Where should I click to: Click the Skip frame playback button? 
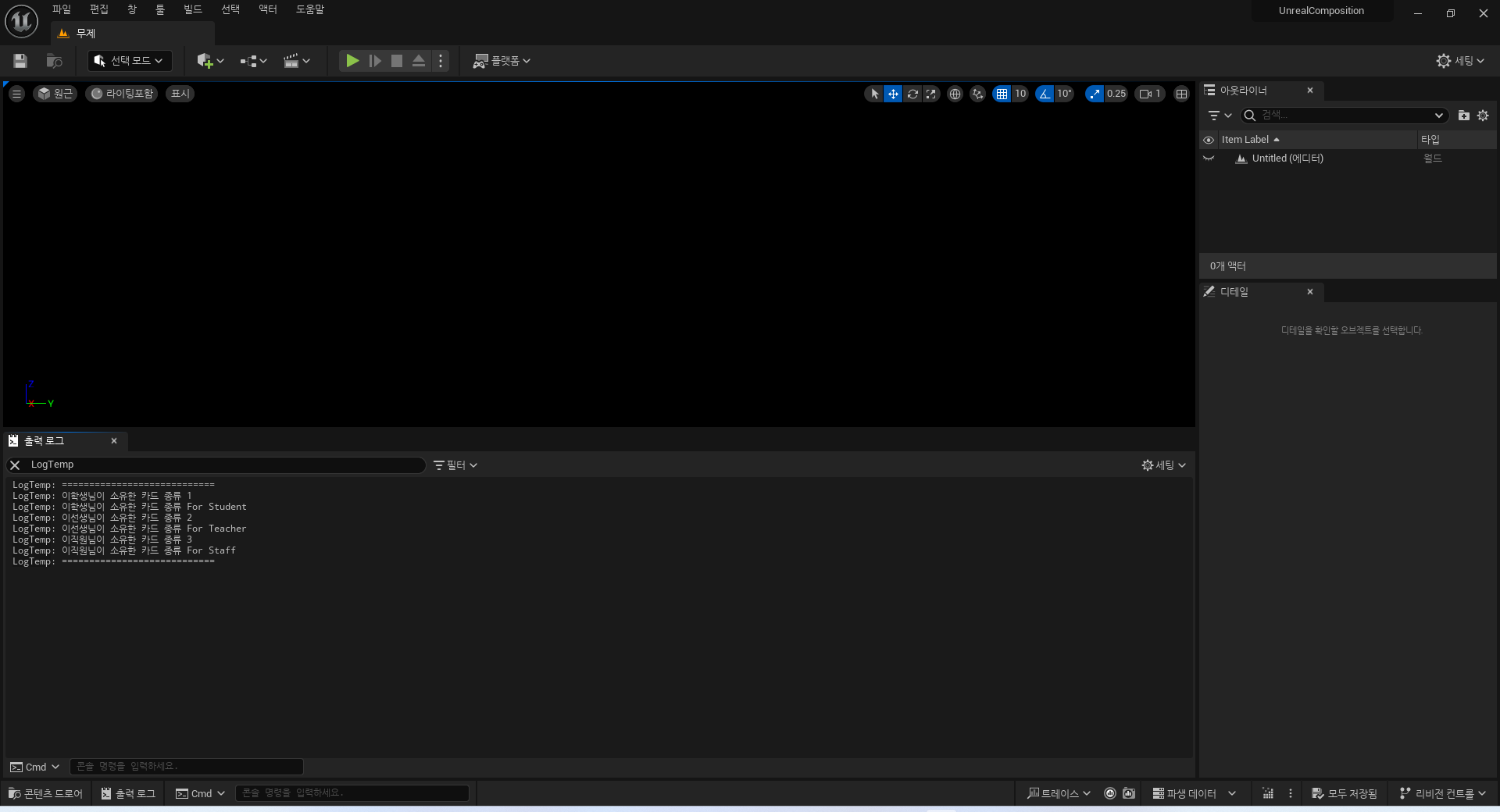375,61
